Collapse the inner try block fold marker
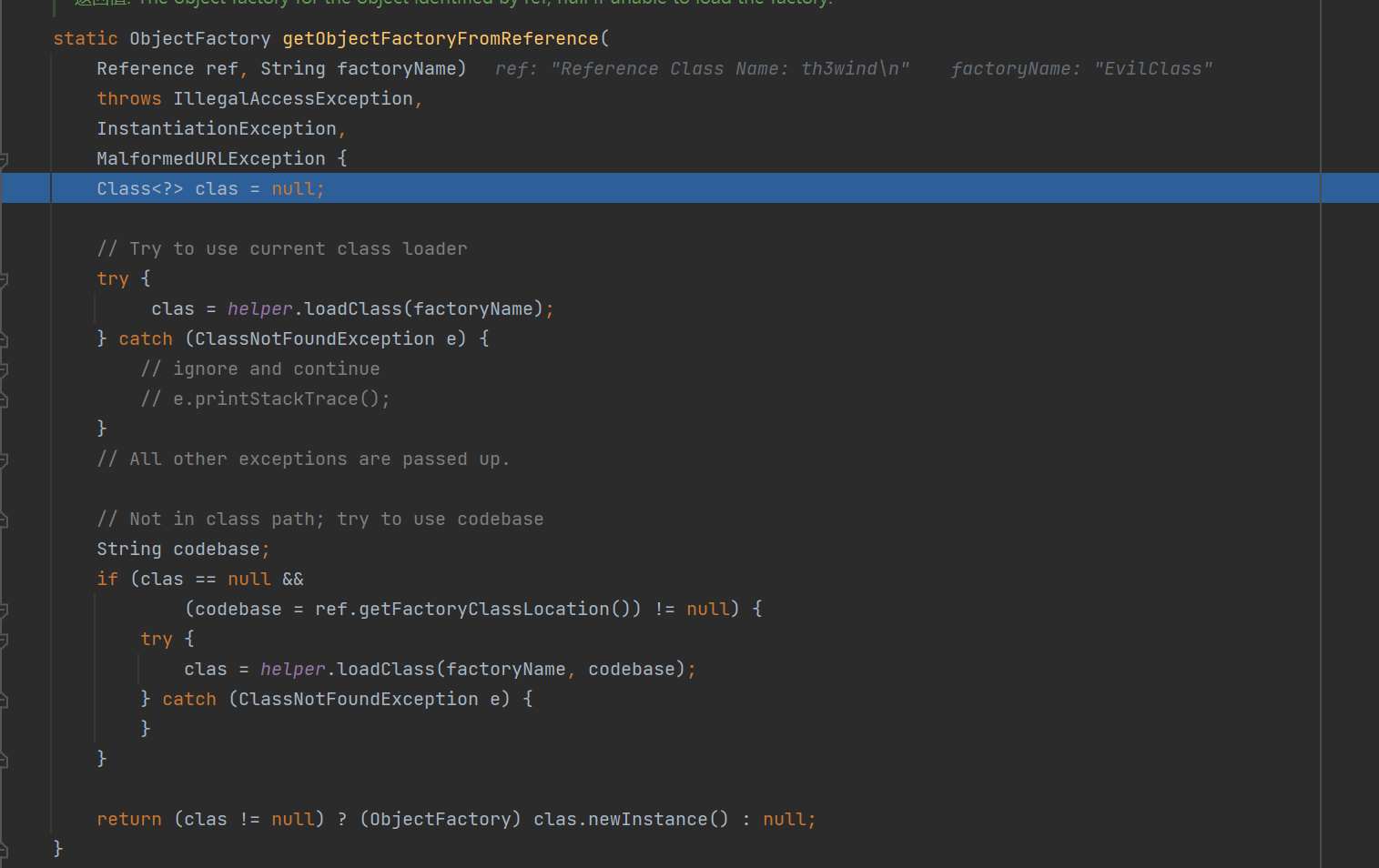 coord(4,640)
